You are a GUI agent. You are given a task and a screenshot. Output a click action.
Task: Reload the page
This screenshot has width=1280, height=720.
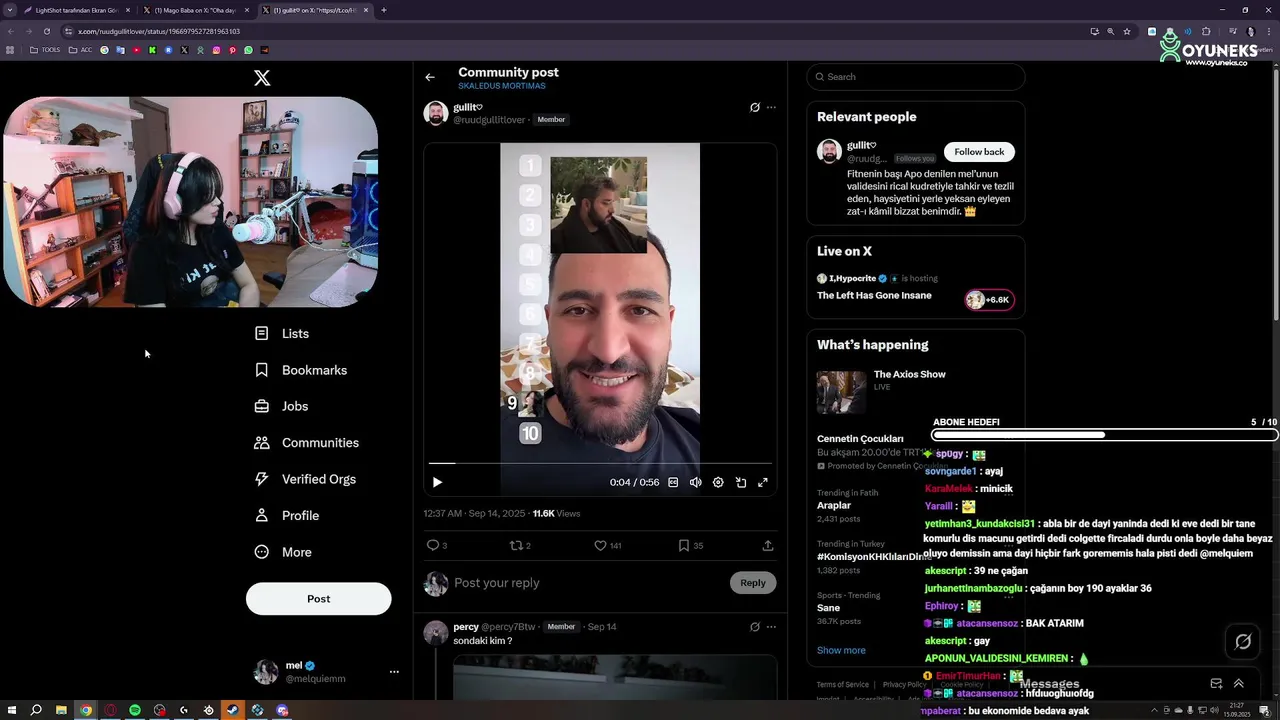[x=46, y=31]
